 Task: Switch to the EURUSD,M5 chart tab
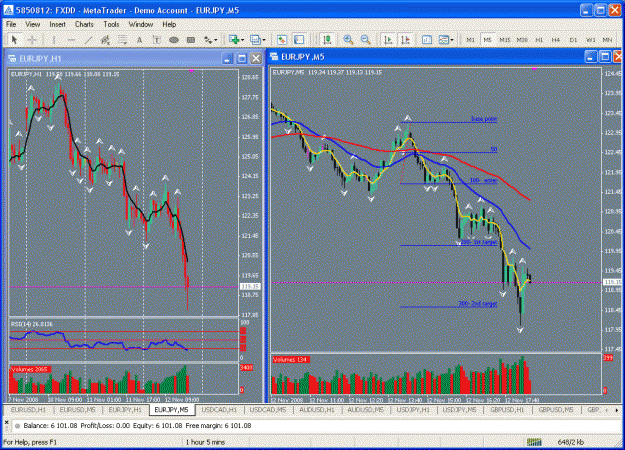tap(77, 410)
